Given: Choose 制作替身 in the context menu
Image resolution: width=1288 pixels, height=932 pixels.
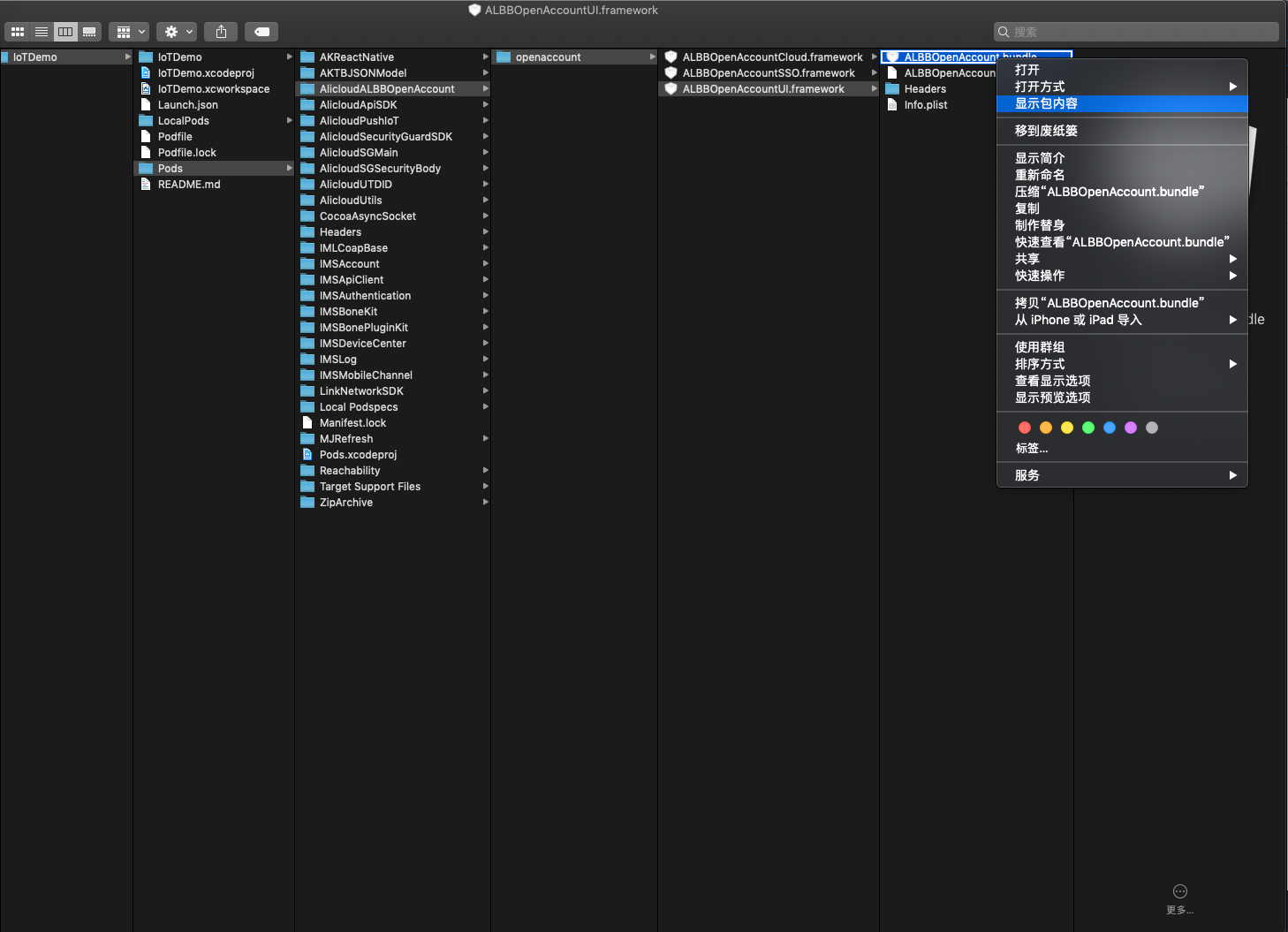Looking at the screenshot, I should pyautogui.click(x=1122, y=225).
